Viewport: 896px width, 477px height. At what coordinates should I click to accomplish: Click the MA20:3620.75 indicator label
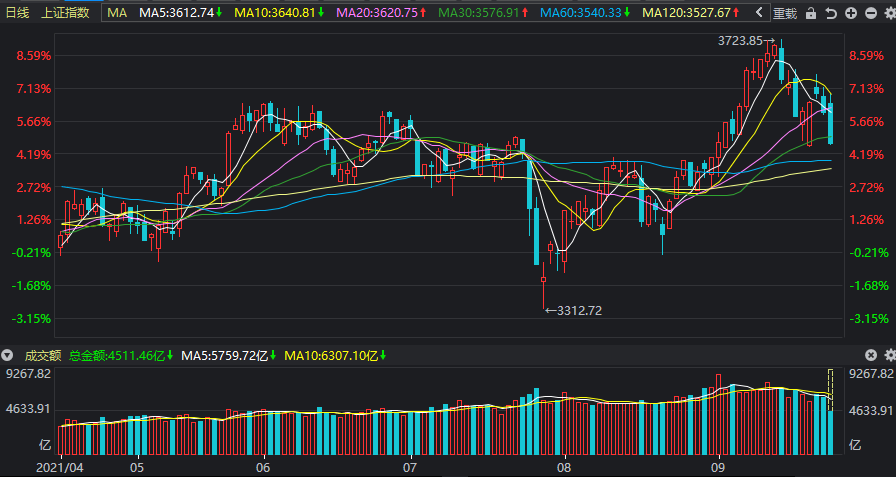382,13
